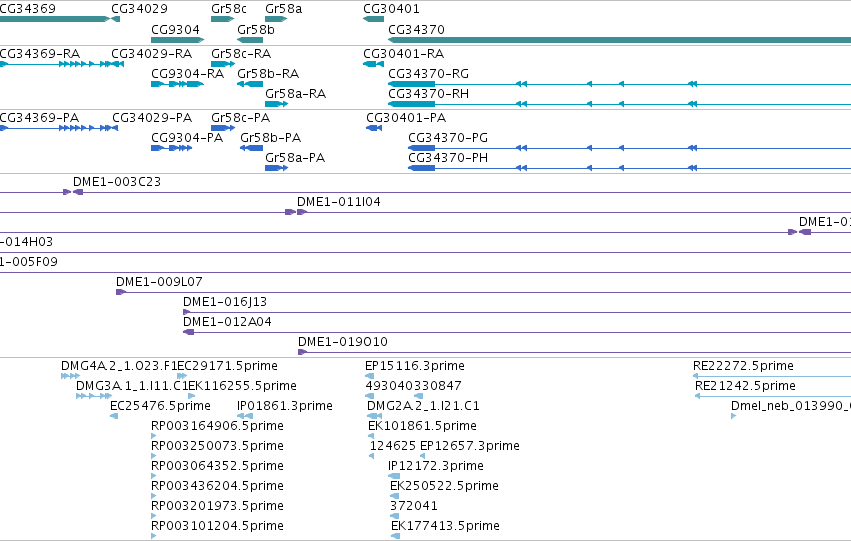The image size is (851, 541).
Task: Select the CG34370-PH protein feature
Action: click(x=630, y=168)
